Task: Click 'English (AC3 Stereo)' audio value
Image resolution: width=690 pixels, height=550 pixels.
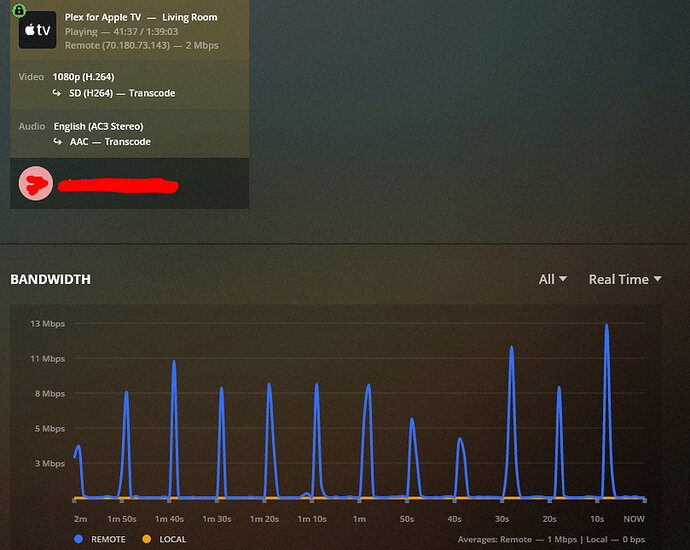Action: tap(99, 126)
